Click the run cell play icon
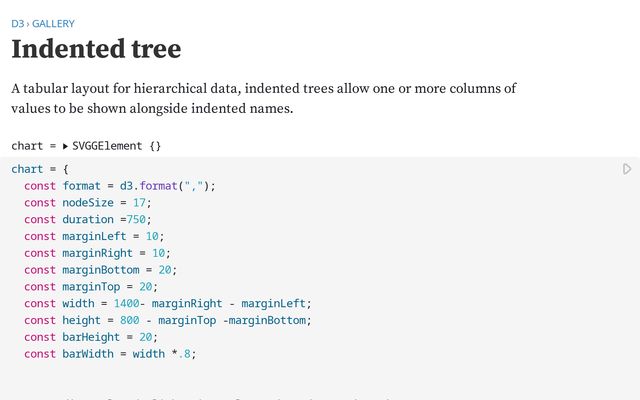This screenshot has height=400, width=640. click(x=627, y=170)
